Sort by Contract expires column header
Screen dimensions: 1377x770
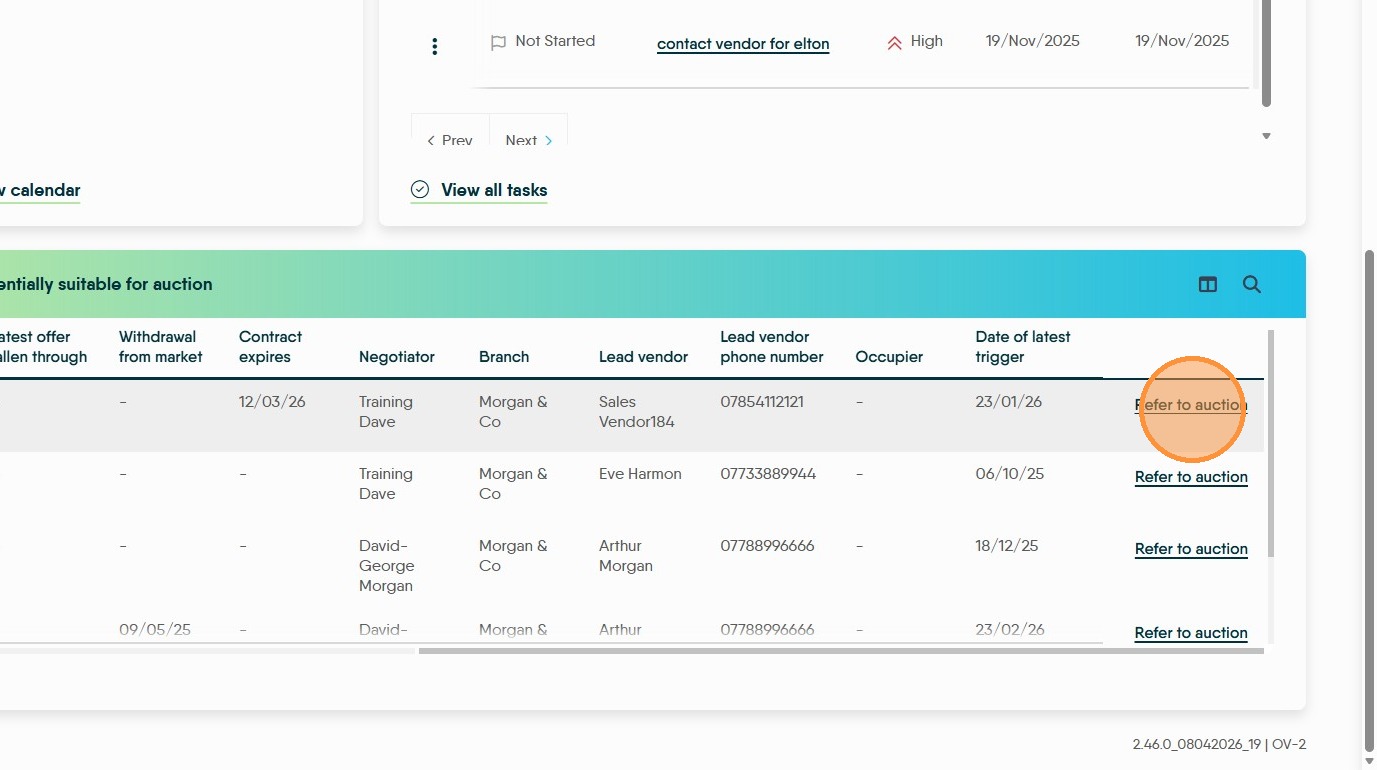coord(270,347)
